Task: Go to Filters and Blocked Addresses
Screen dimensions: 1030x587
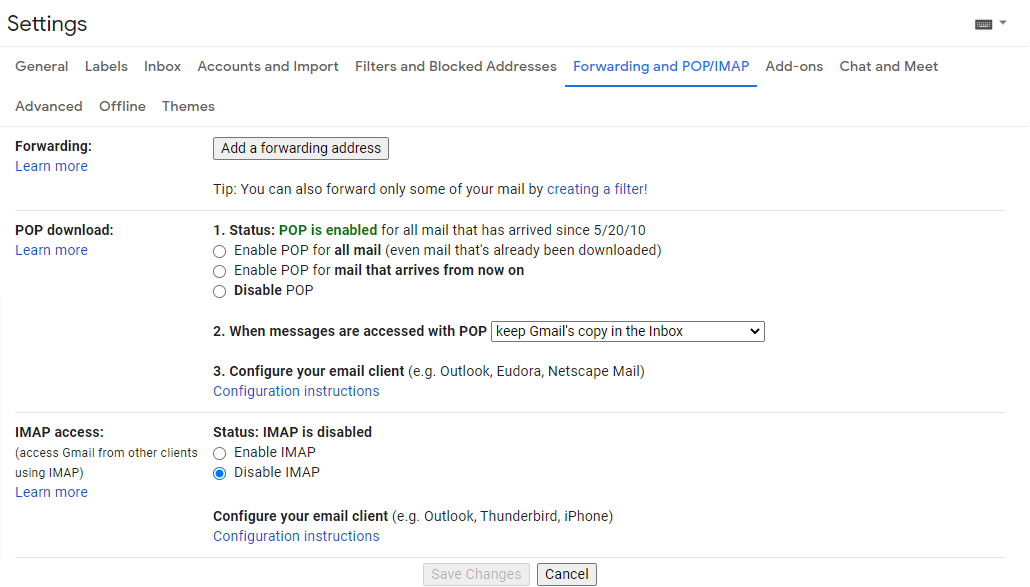Action: (x=455, y=66)
